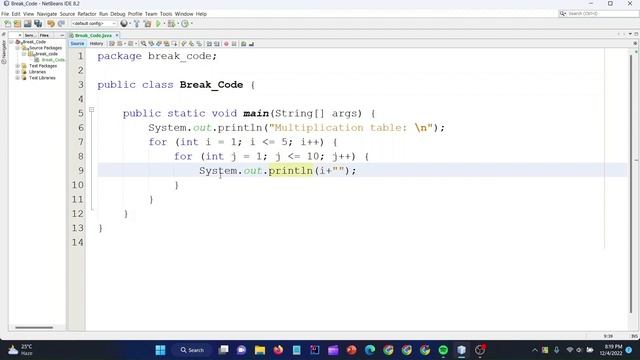This screenshot has width=640, height=360.
Task: Click the Open Project toolbar icon
Action: 27,24
